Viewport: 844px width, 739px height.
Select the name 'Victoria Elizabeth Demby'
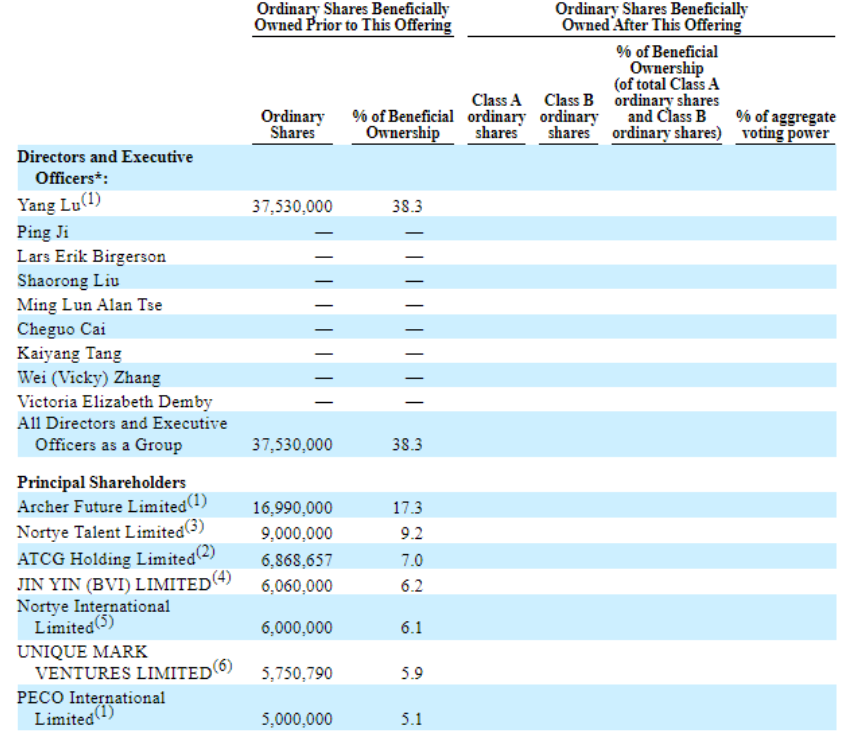115,402
